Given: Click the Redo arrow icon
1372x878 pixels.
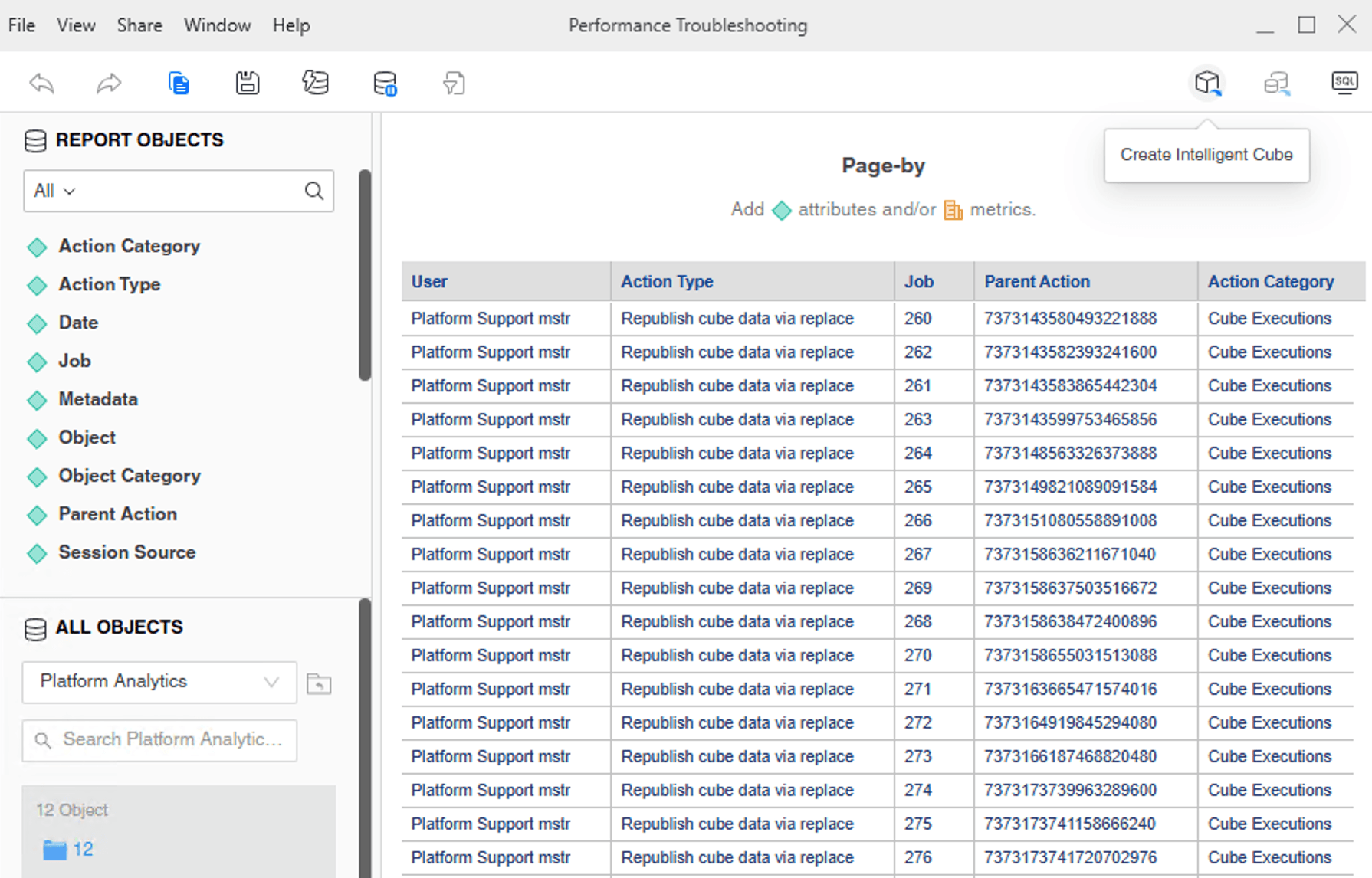Looking at the screenshot, I should click(x=109, y=83).
